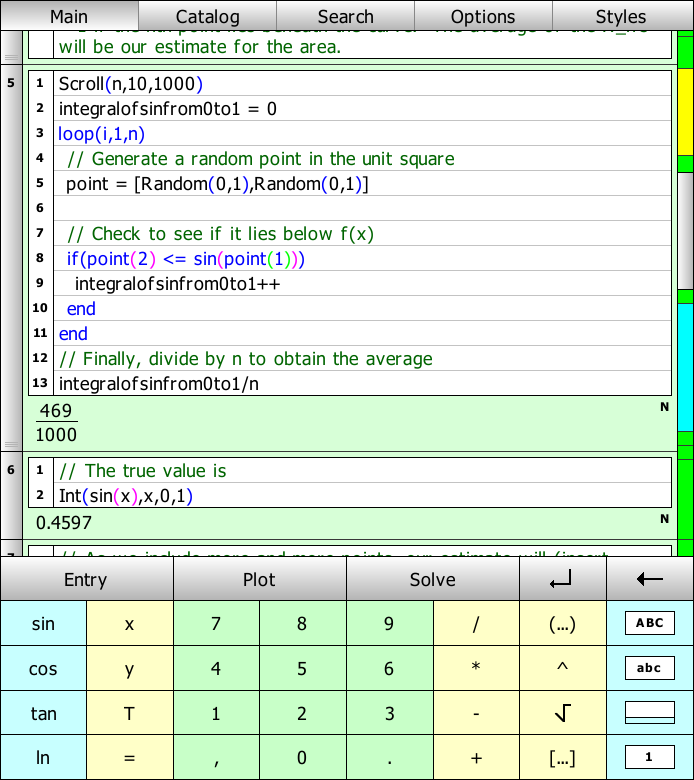Toggle the N marker beside 469/1000 result
694x780 pixels.
click(x=664, y=407)
